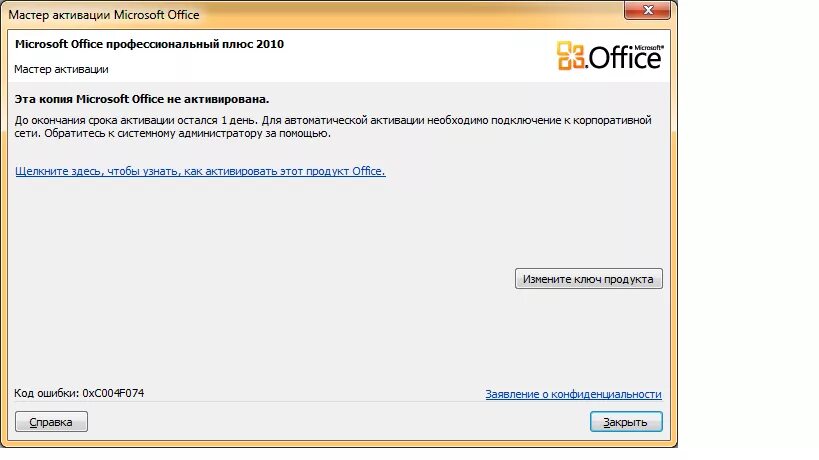Click the small Microsoft text above Office

click(649, 48)
